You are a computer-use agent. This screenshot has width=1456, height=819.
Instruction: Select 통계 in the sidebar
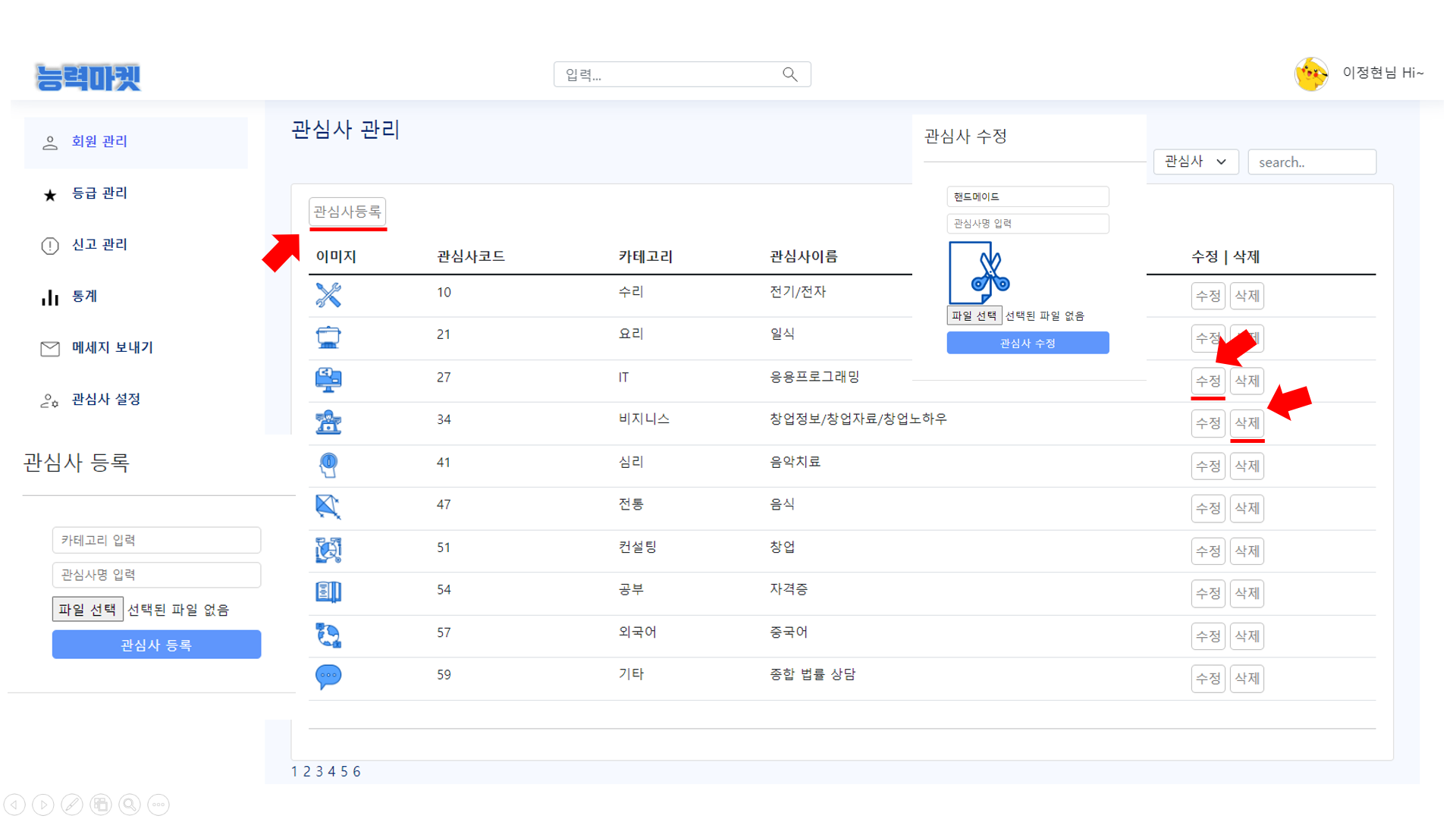click(x=84, y=297)
